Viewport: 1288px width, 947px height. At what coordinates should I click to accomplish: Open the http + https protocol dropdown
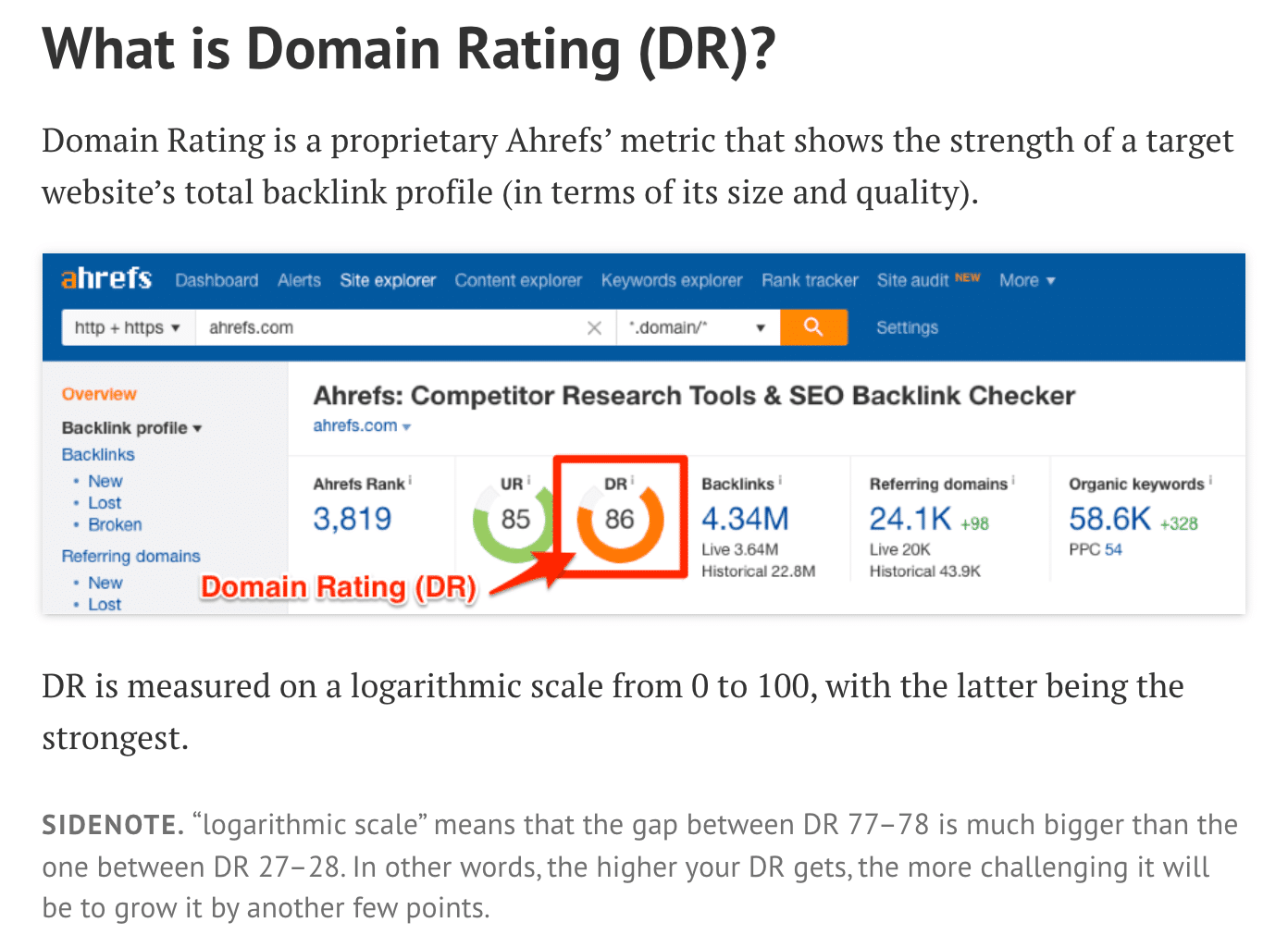(x=129, y=327)
